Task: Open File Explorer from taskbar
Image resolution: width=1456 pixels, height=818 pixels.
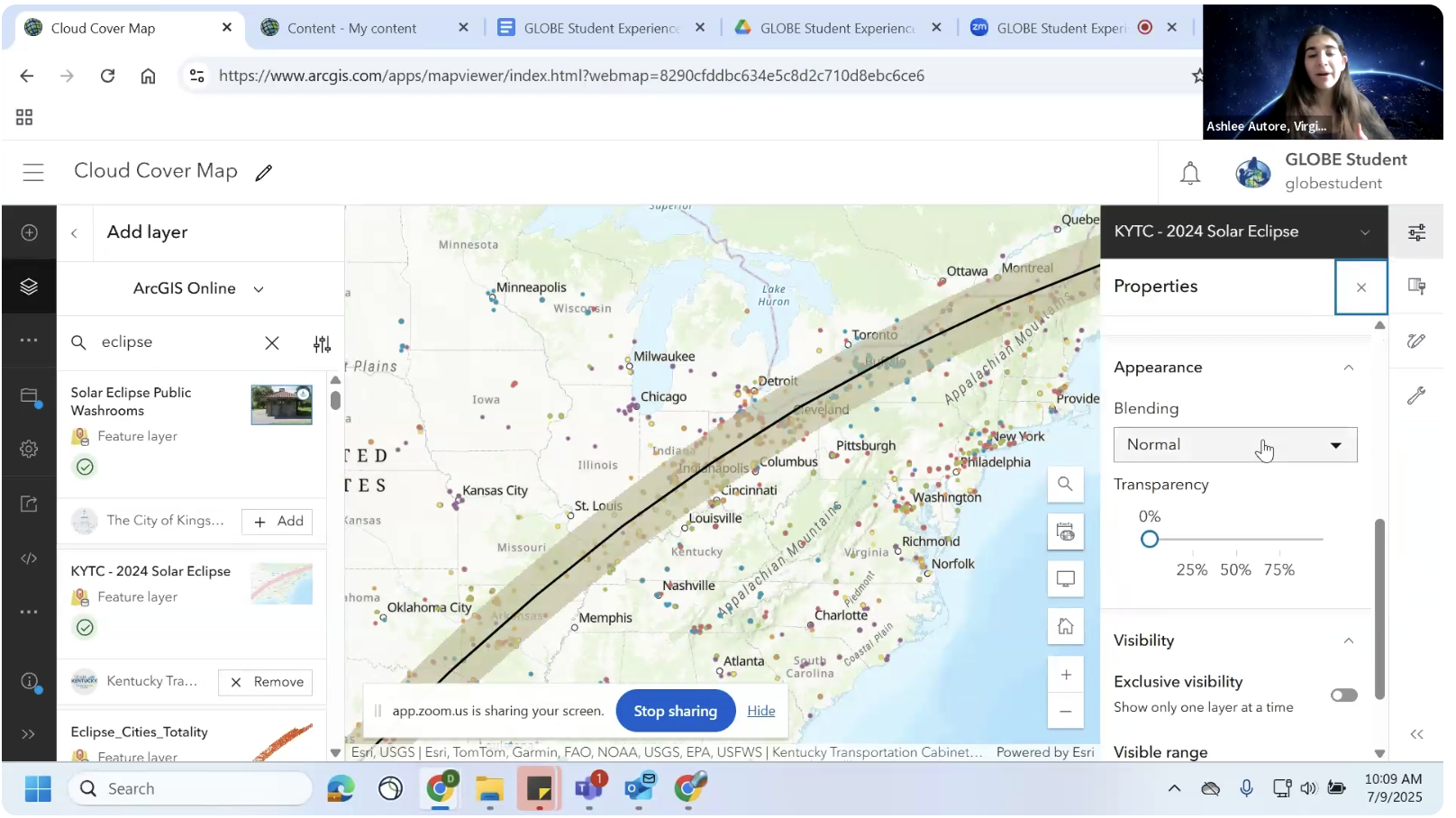Action: [489, 789]
